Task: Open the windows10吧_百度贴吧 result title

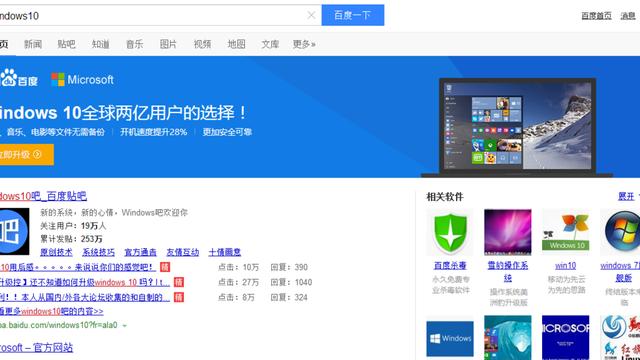Action: (43, 196)
